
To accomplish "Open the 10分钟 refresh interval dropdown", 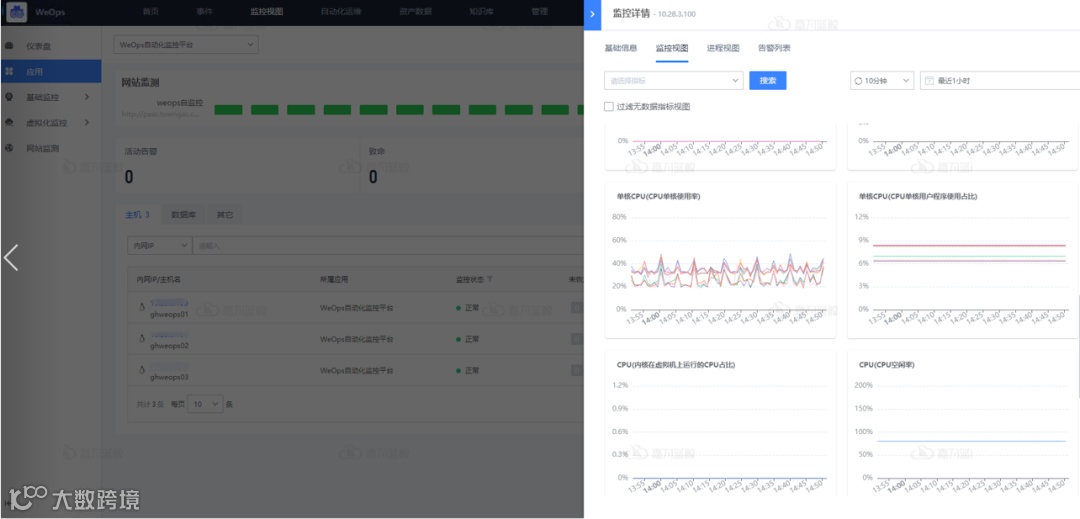I will pyautogui.click(x=882, y=81).
